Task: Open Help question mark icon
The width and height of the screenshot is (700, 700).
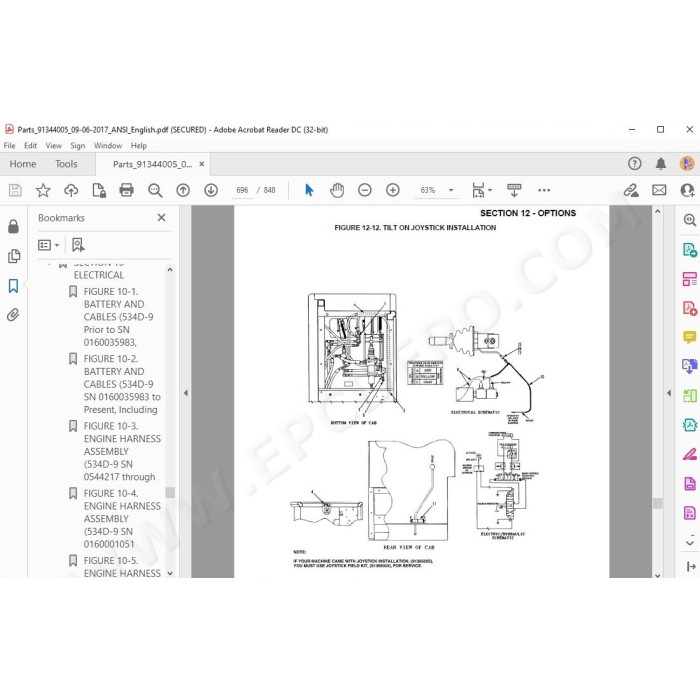Action: click(x=634, y=164)
